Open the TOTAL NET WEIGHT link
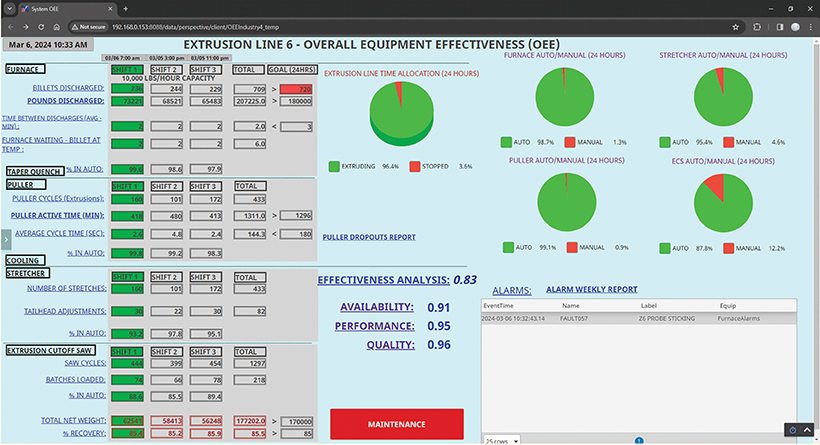820x445 pixels. pos(74,420)
